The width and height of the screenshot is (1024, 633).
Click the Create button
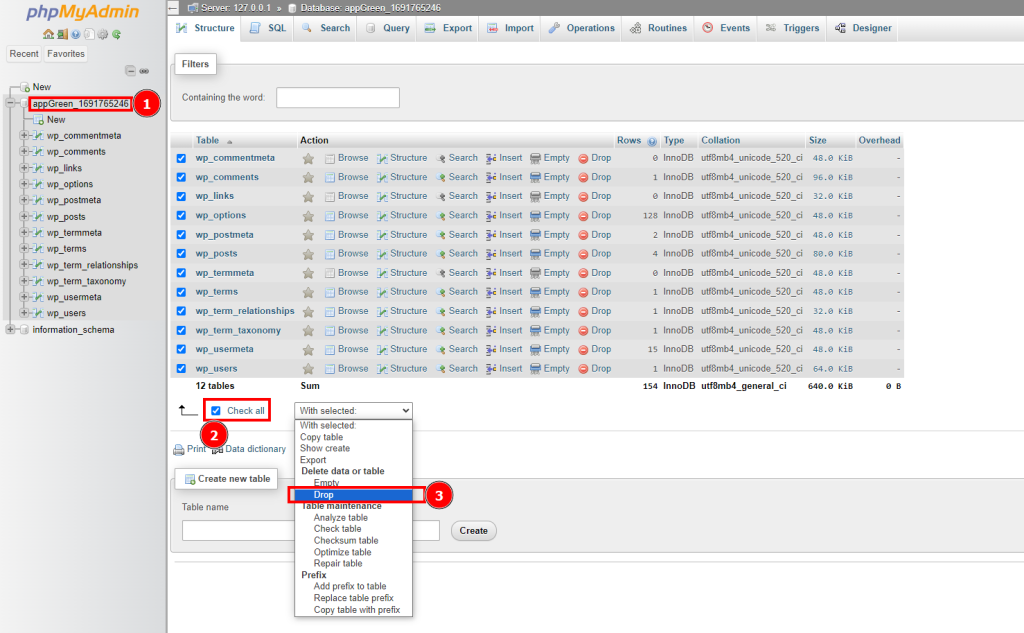tap(473, 530)
